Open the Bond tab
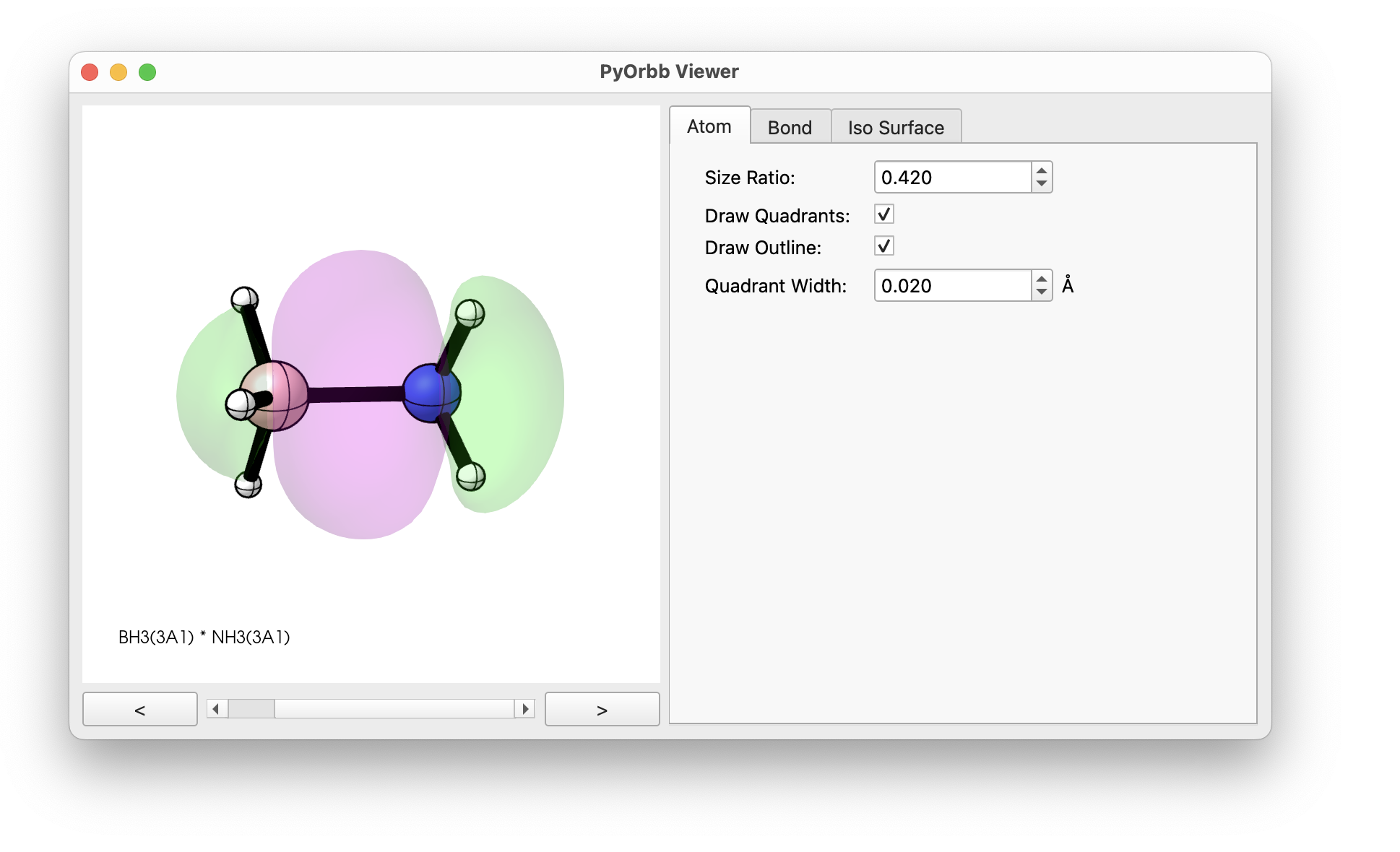 pyautogui.click(x=790, y=128)
